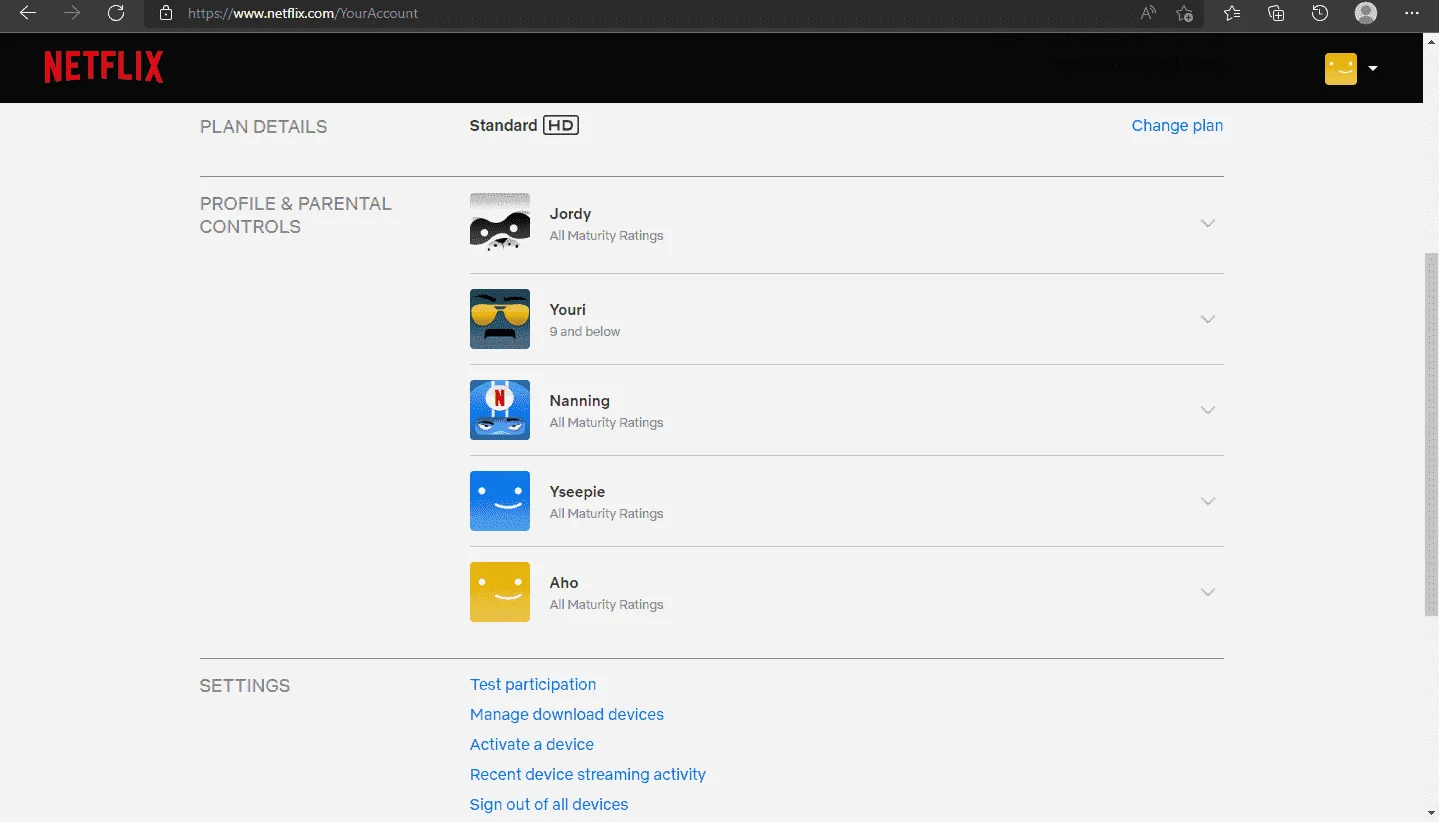Open Read Aloud icon in address bar
This screenshot has height=822, width=1439.
point(1148,13)
